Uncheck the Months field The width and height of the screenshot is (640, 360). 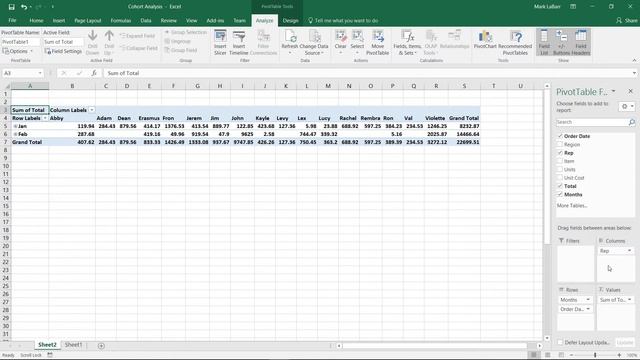560,195
